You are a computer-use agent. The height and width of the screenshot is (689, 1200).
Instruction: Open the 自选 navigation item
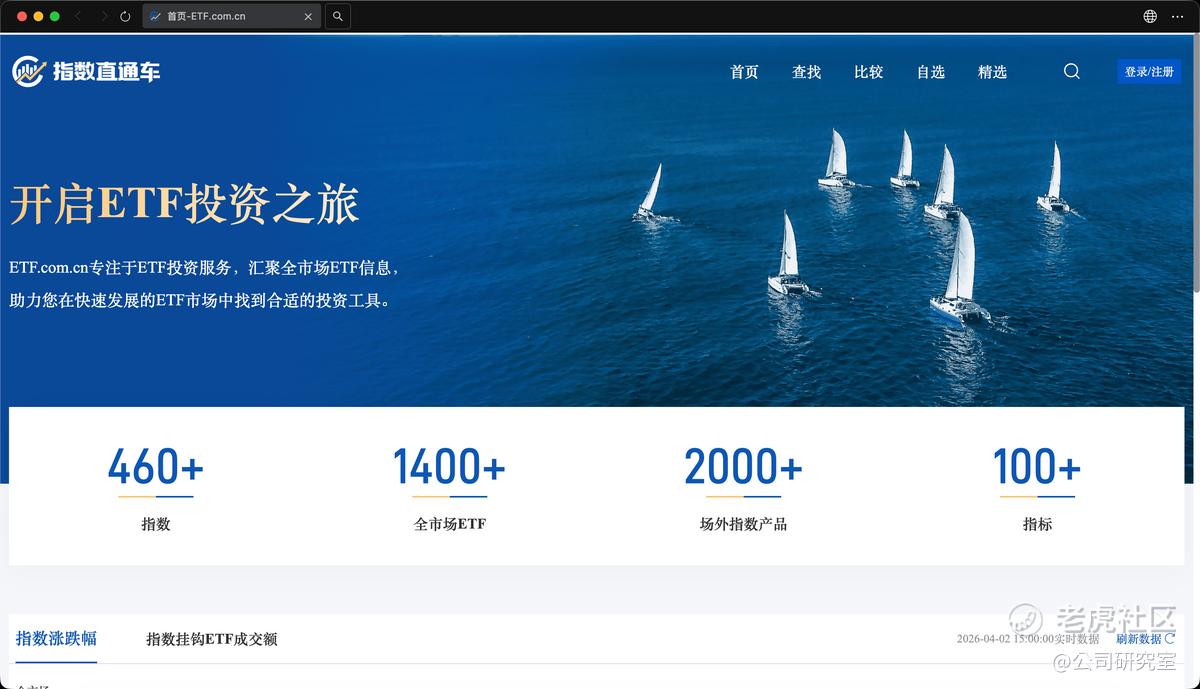930,72
